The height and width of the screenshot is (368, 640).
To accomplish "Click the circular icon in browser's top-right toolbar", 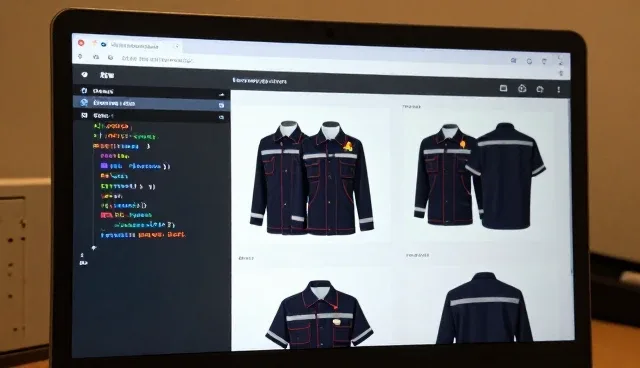I will [x=529, y=61].
